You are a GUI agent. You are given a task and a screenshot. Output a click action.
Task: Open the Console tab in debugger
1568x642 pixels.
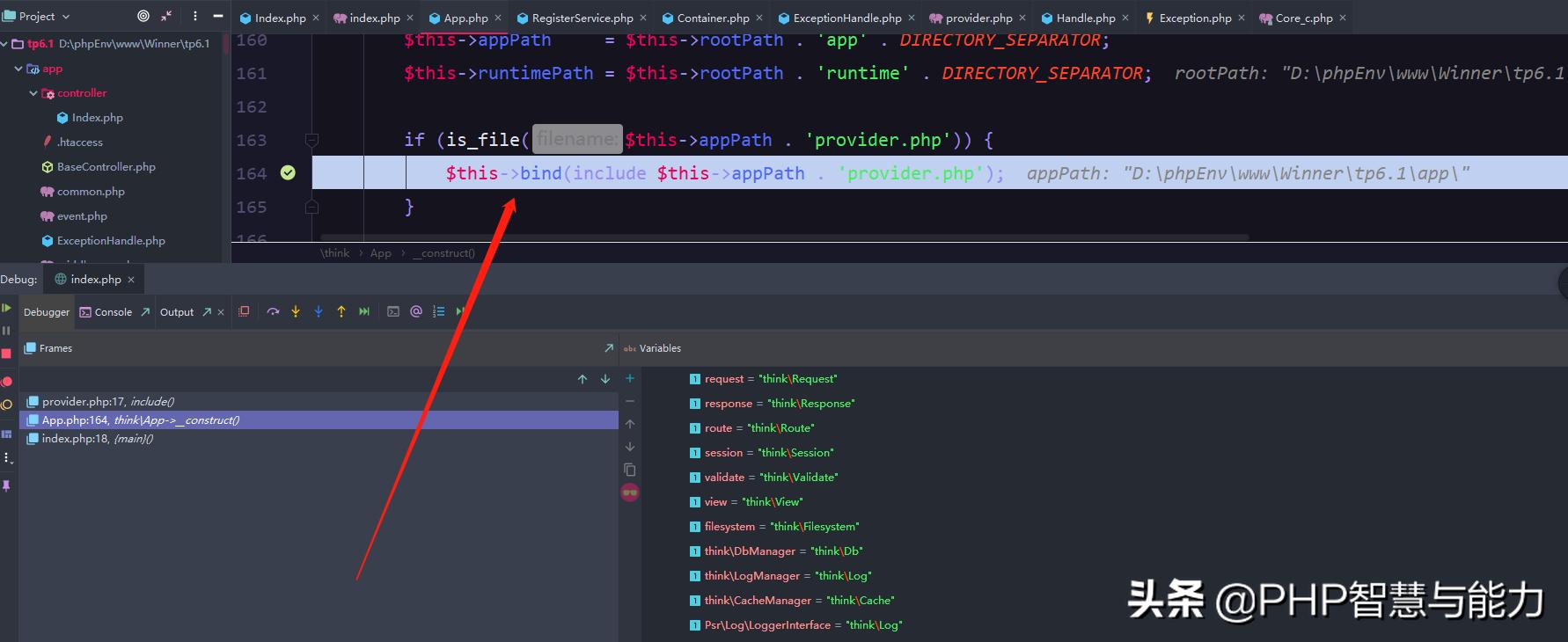coord(106,312)
